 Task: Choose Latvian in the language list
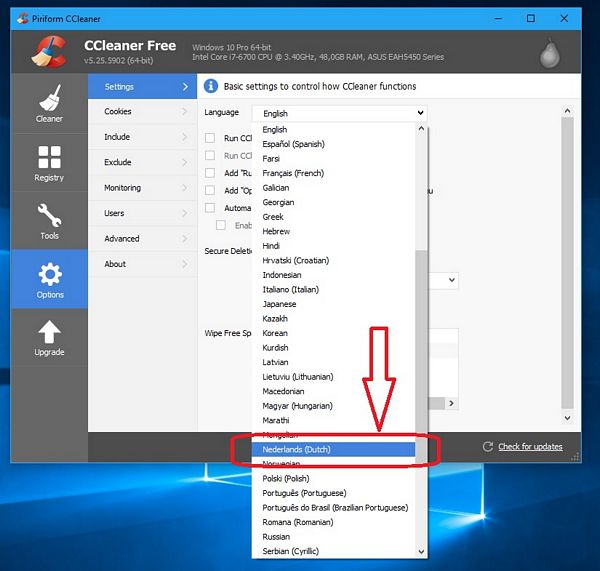[333, 362]
